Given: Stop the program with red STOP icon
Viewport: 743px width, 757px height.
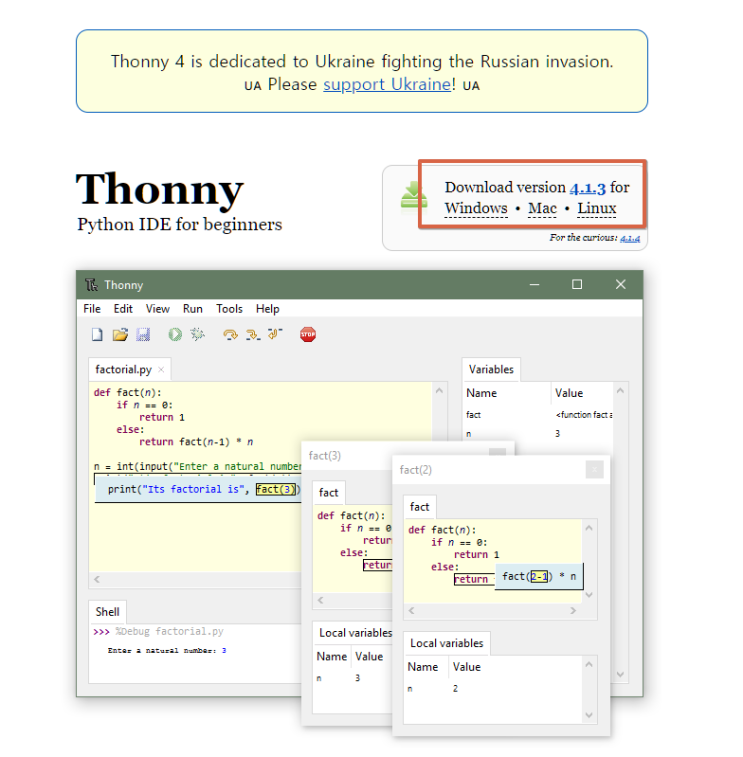Looking at the screenshot, I should pyautogui.click(x=308, y=334).
